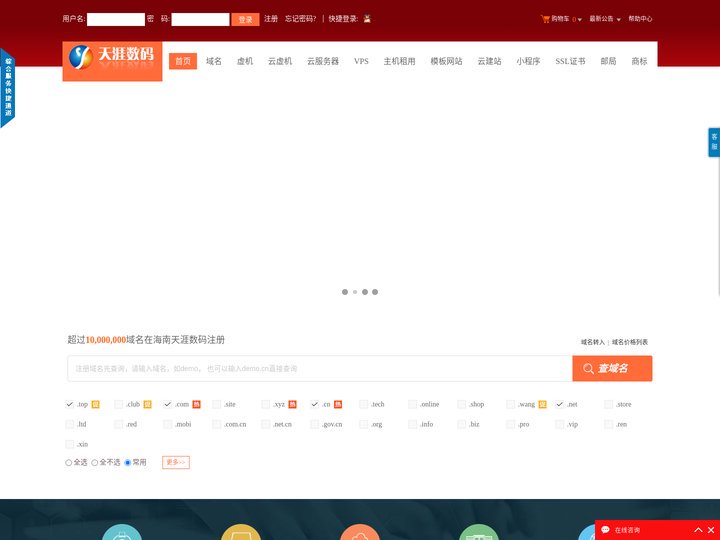Click the promo badge next to .wang
This screenshot has width=720, height=540.
coord(542,404)
